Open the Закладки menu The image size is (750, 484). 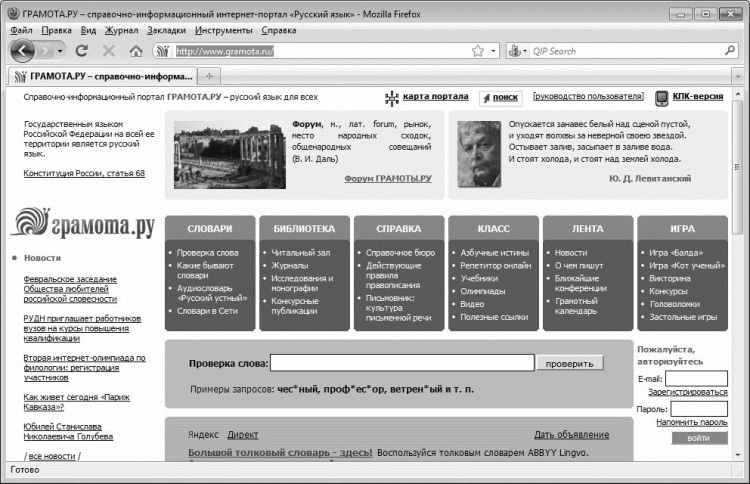[166, 30]
